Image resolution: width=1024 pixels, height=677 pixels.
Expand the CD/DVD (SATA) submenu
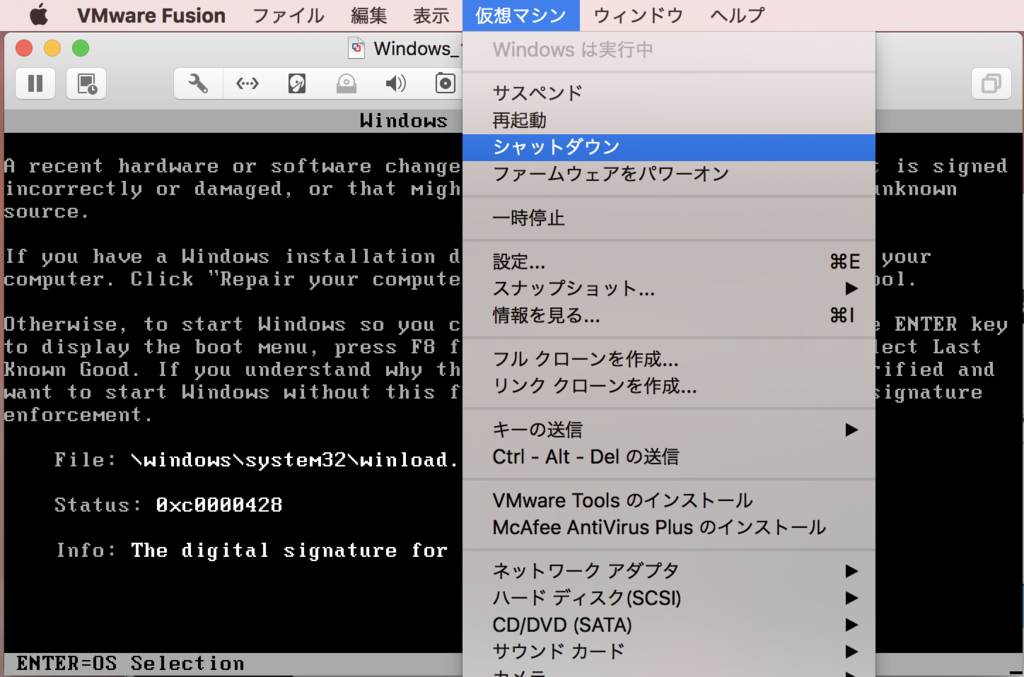[x=669, y=625]
